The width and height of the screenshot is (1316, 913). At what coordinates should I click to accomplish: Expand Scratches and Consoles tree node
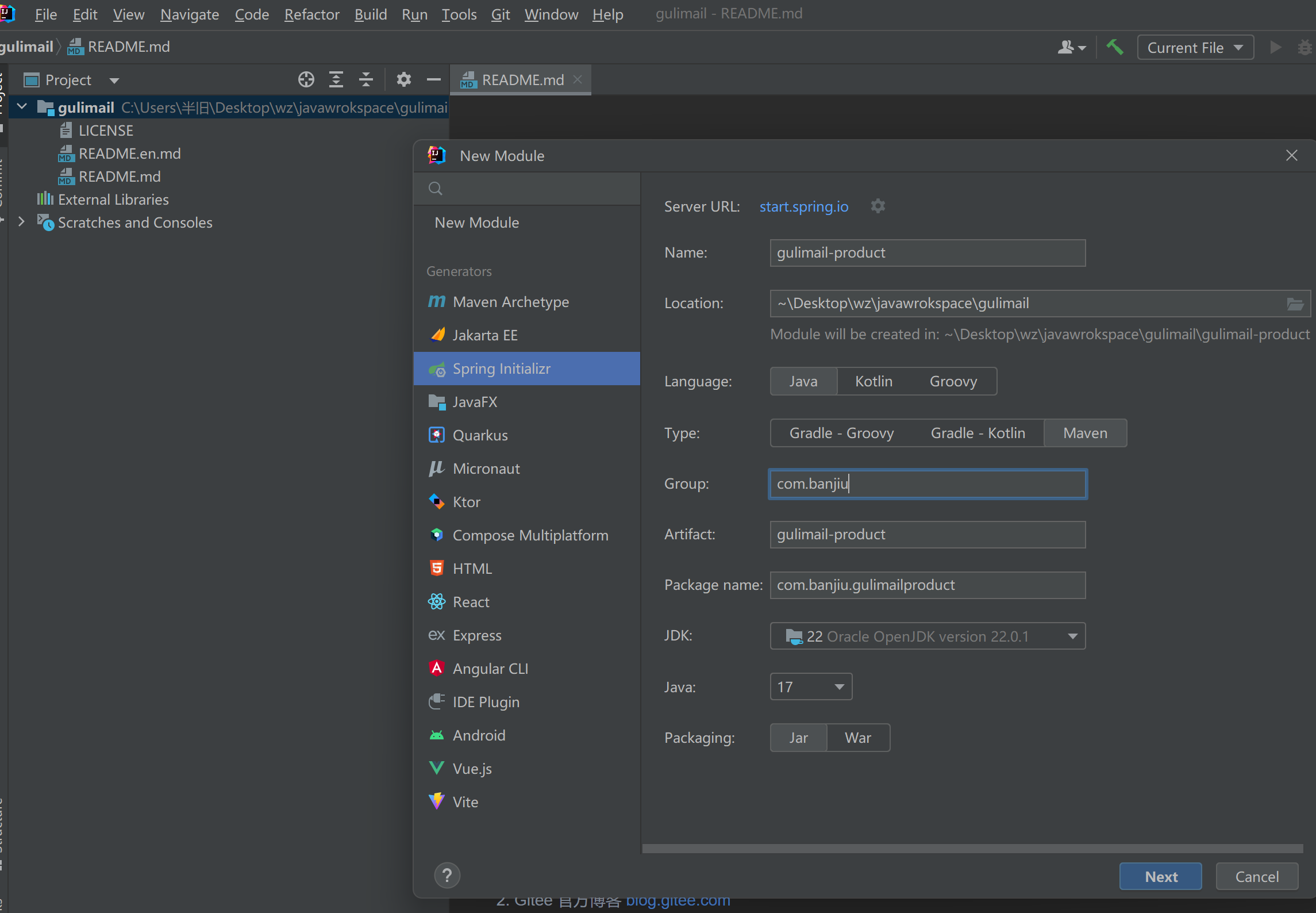pyautogui.click(x=21, y=222)
